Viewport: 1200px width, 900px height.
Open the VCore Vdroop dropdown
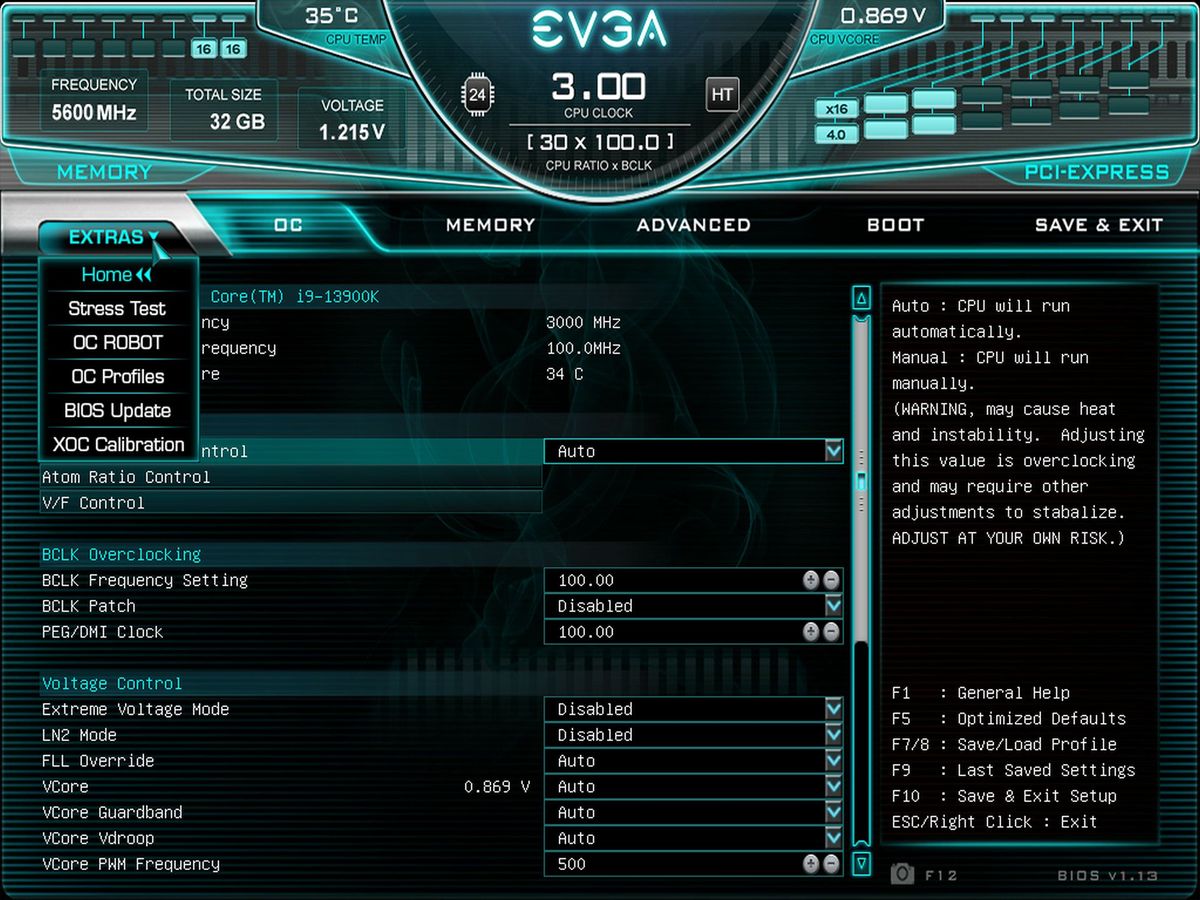[694, 839]
